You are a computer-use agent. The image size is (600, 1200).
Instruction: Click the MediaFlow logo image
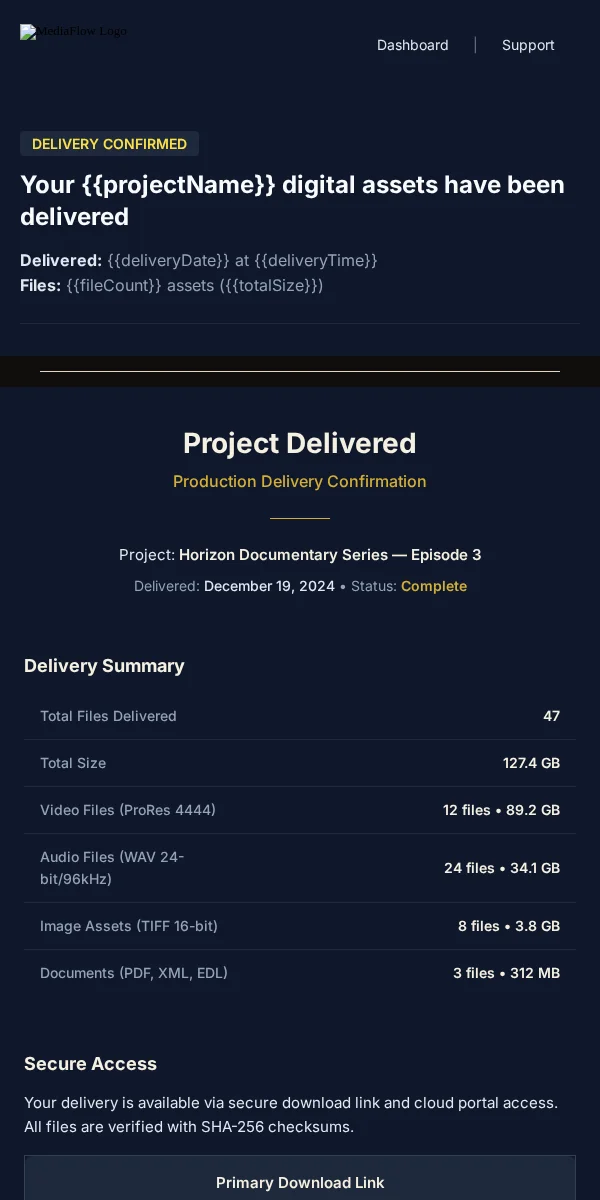pyautogui.click(x=74, y=32)
